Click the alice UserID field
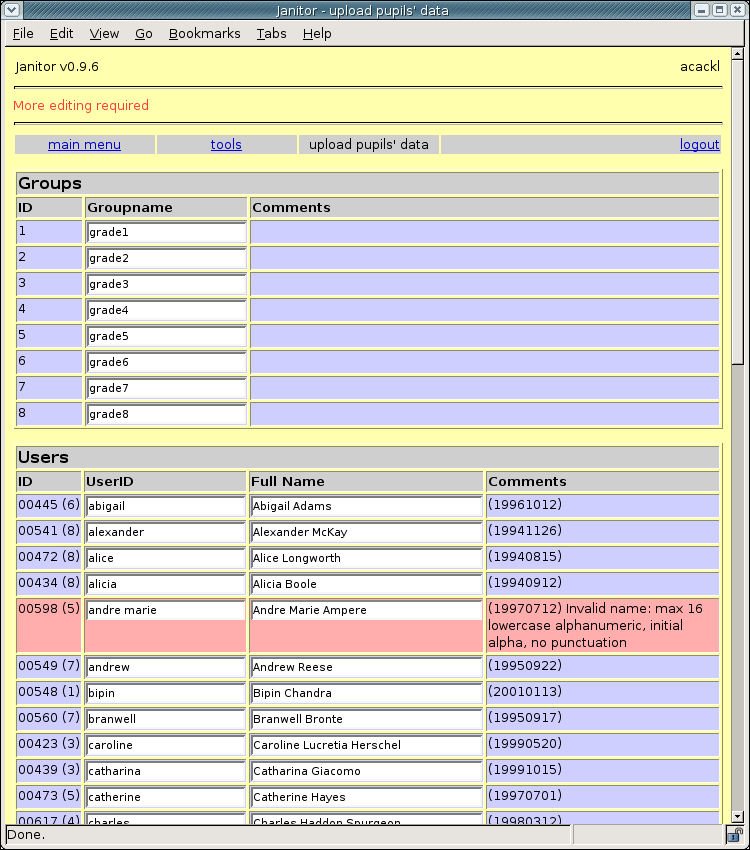 click(166, 558)
